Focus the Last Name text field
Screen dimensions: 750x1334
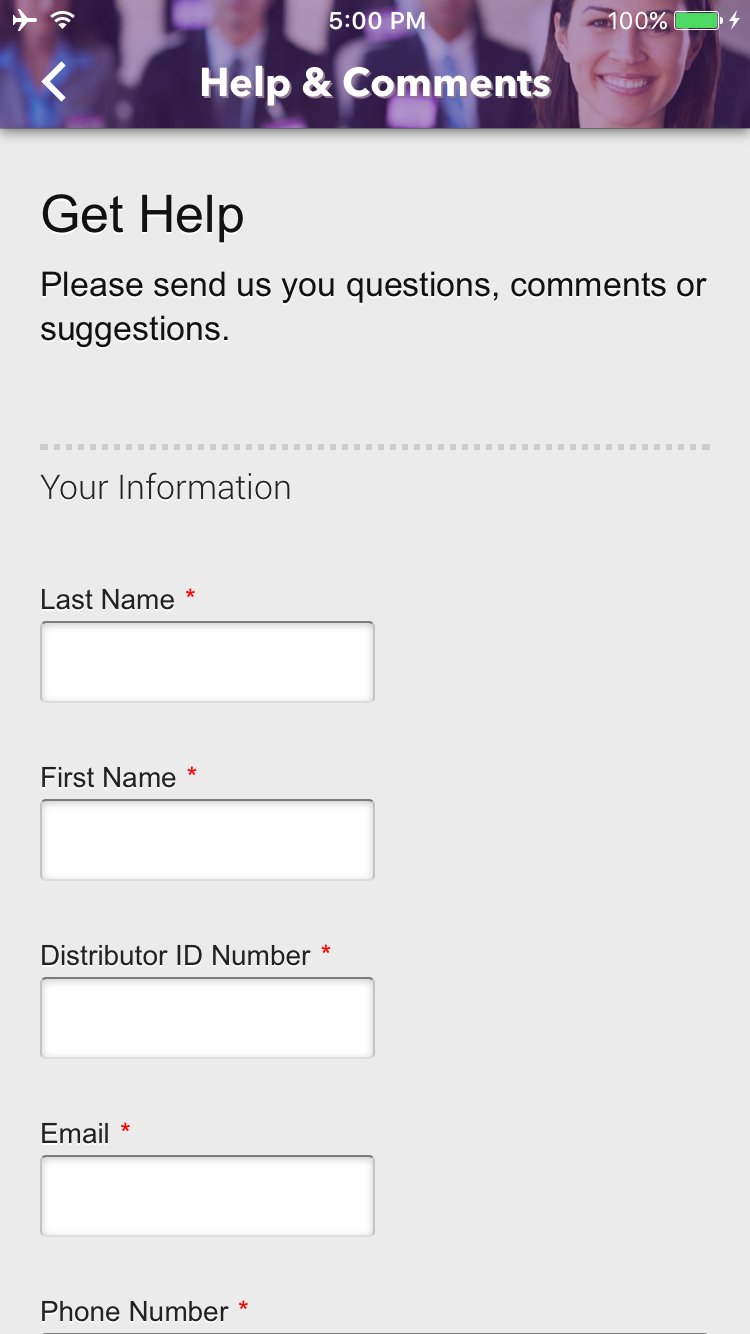[207, 661]
